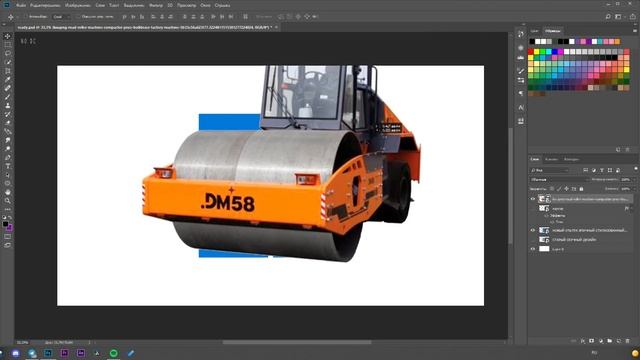Toggle Show Transform Controls checkbox
The width and height of the screenshot is (640, 360).
click(78, 17)
